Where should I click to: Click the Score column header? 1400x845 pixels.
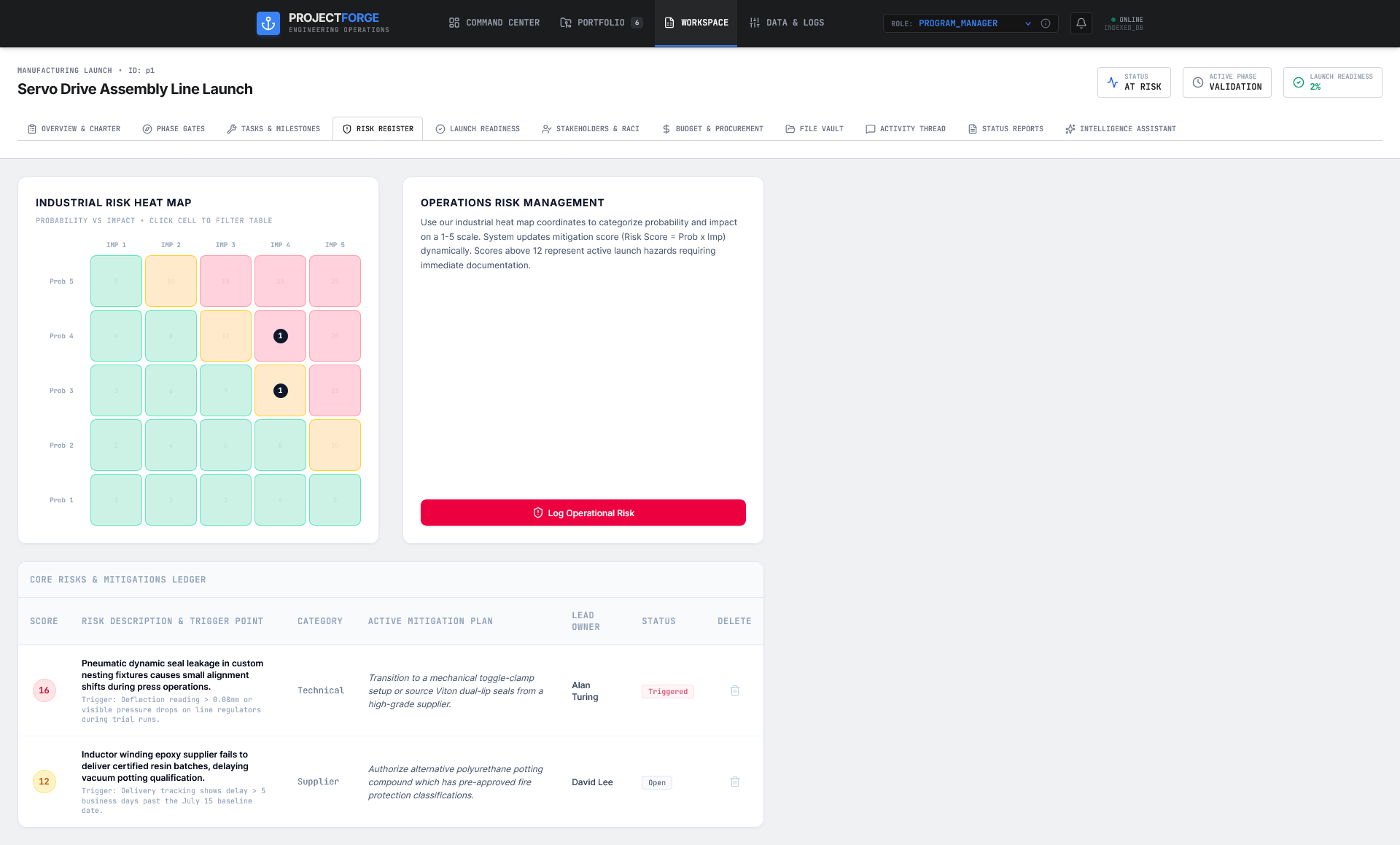[44, 621]
